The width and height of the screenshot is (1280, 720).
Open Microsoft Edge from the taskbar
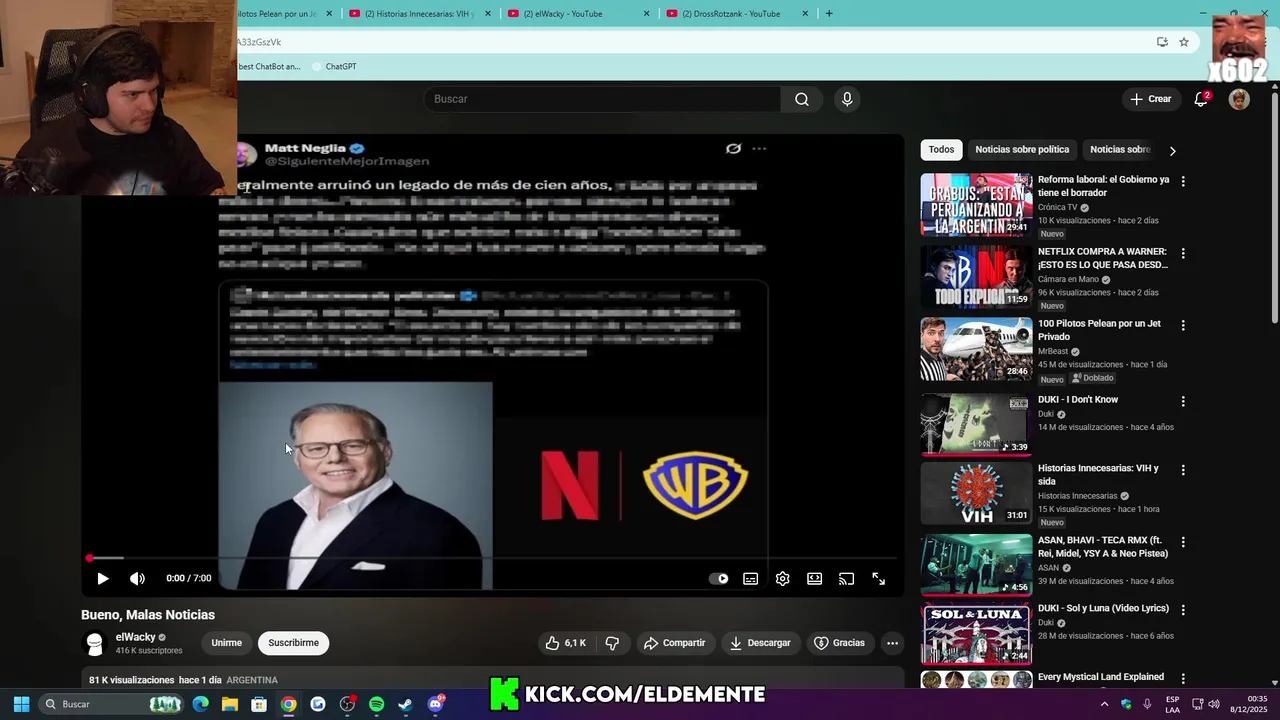click(x=201, y=704)
